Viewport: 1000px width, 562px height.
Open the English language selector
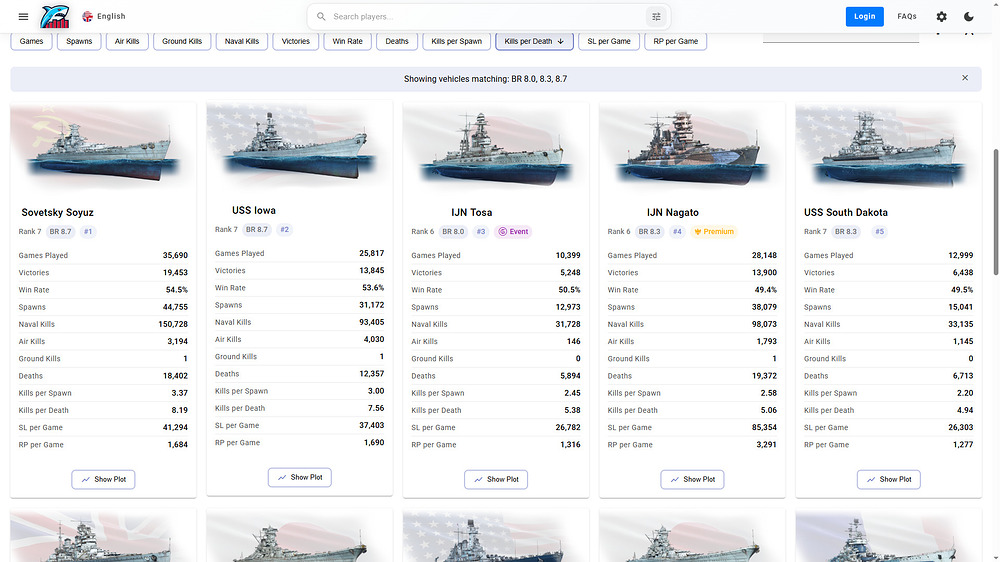[104, 17]
